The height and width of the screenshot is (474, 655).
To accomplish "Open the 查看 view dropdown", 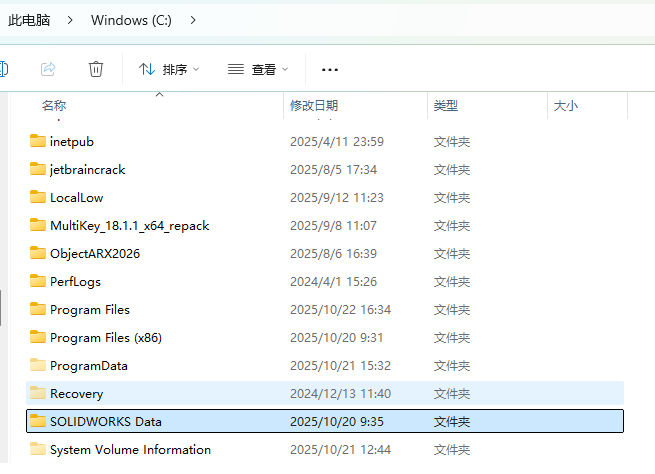I will [x=258, y=69].
